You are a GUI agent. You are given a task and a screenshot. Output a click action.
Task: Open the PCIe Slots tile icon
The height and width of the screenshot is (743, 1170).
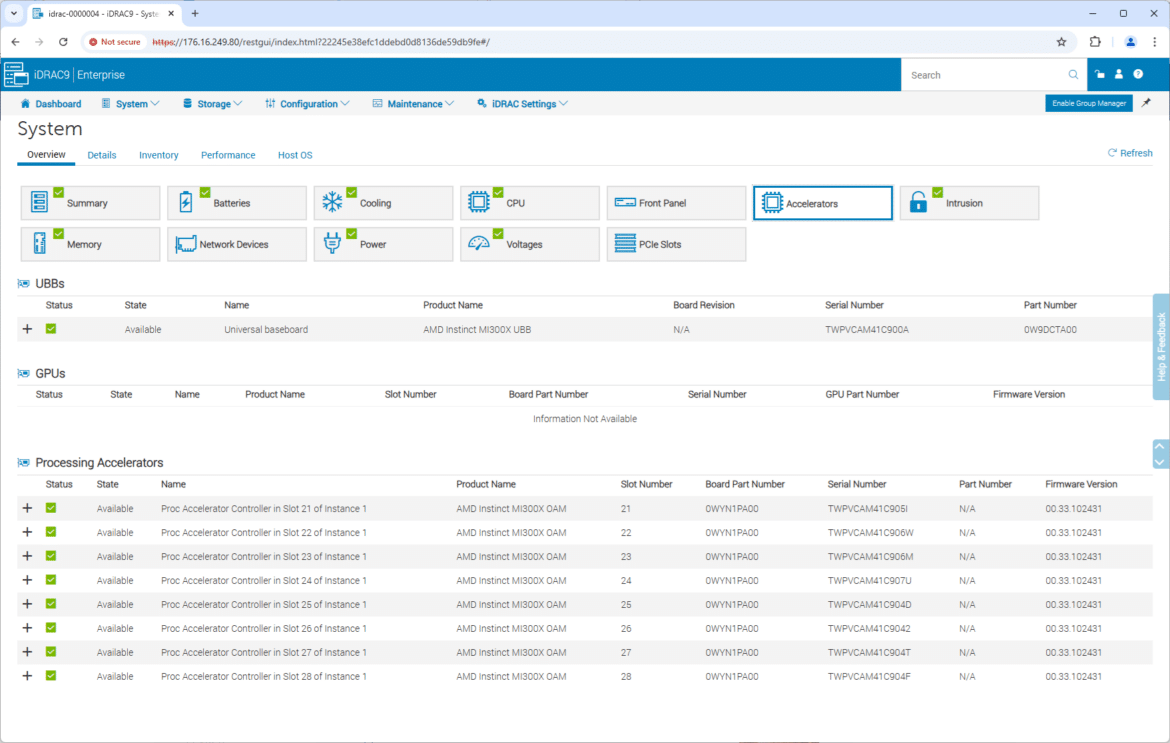(x=625, y=244)
